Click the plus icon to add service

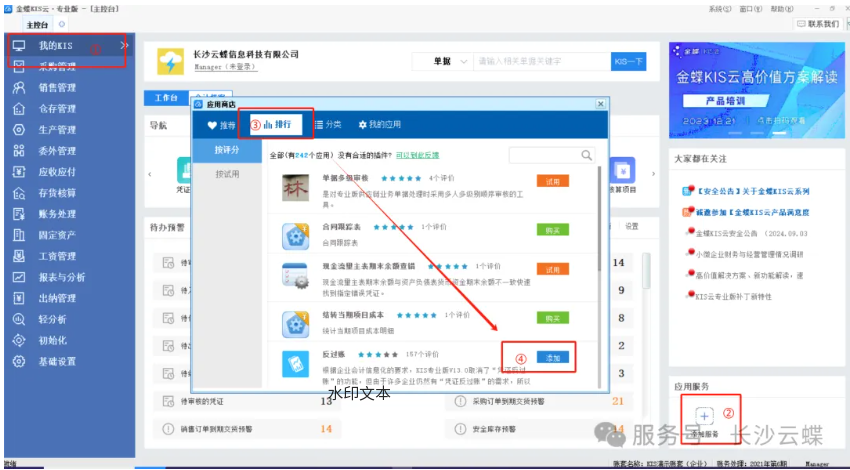703,414
